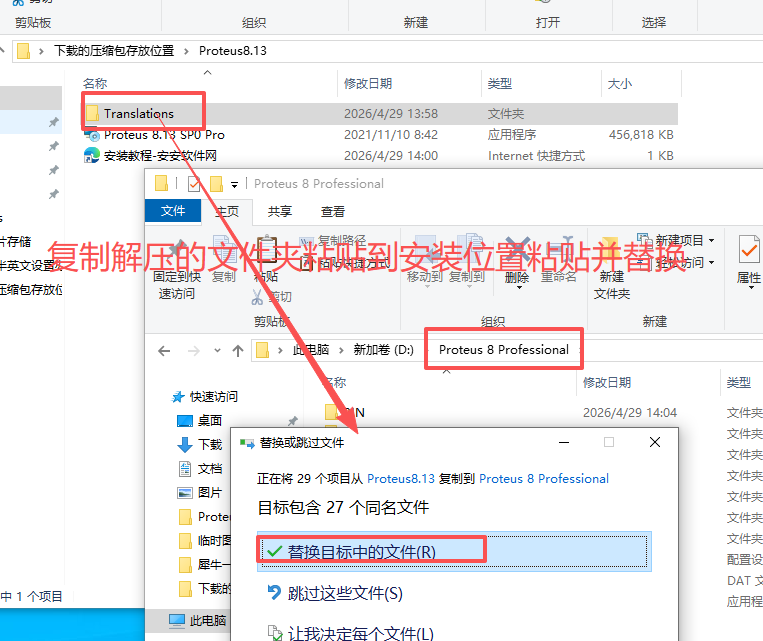Click the Translations folder icon
This screenshot has width=763, height=641.
(x=92, y=113)
